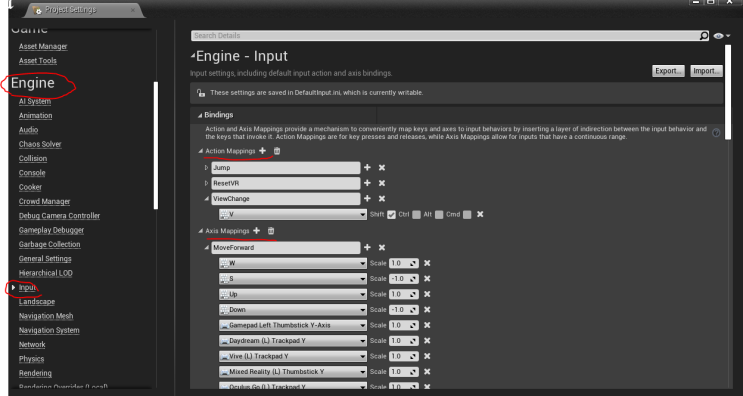This screenshot has height=396, width=743.
Task: Toggle the Cmd modifier checkbox
Action: tap(467, 215)
